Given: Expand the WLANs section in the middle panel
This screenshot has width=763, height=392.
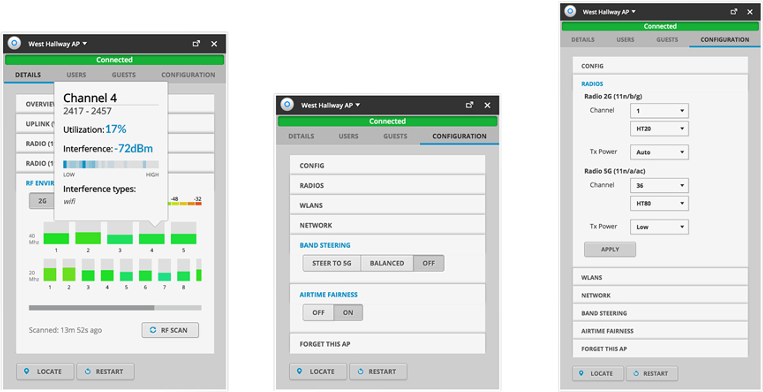Looking at the screenshot, I should 387,205.
